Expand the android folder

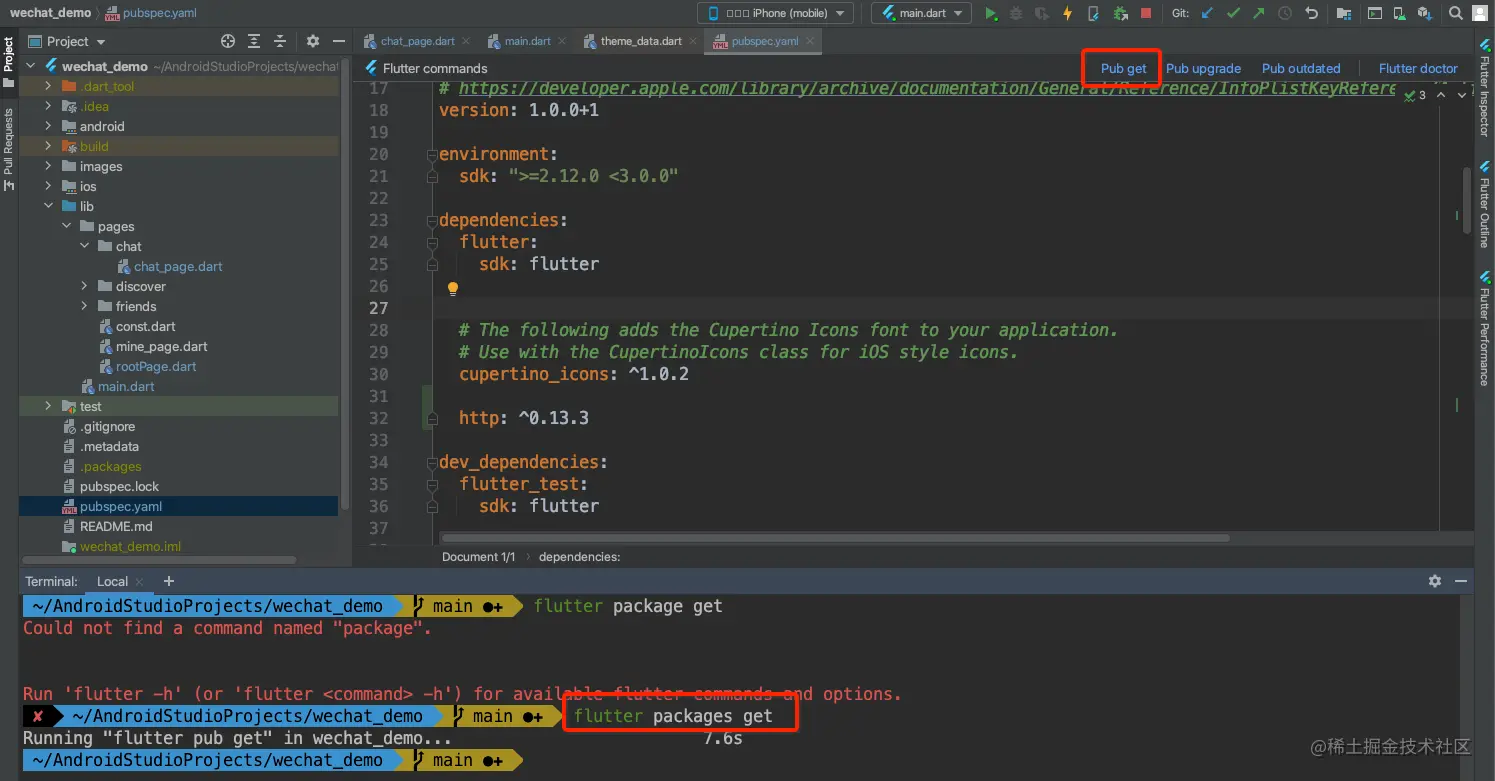click(x=48, y=126)
